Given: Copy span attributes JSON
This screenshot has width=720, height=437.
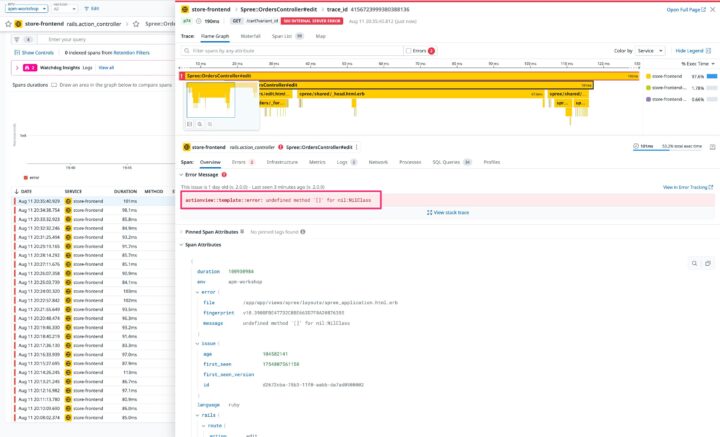Looking at the screenshot, I should [708, 263].
